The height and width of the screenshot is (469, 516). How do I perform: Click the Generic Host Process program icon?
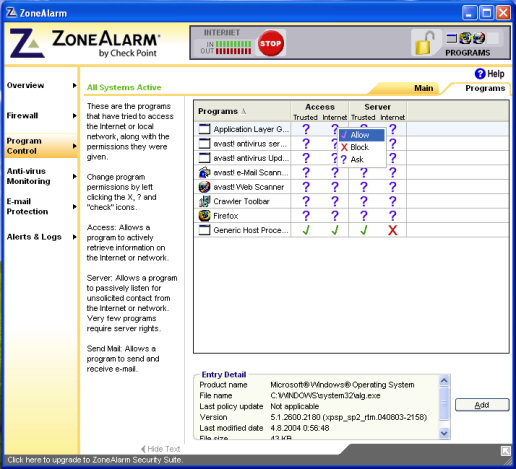pyautogui.click(x=204, y=230)
